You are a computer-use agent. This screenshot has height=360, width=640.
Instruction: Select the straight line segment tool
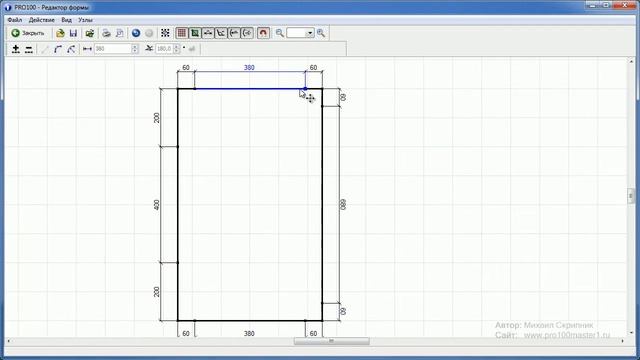(45, 49)
